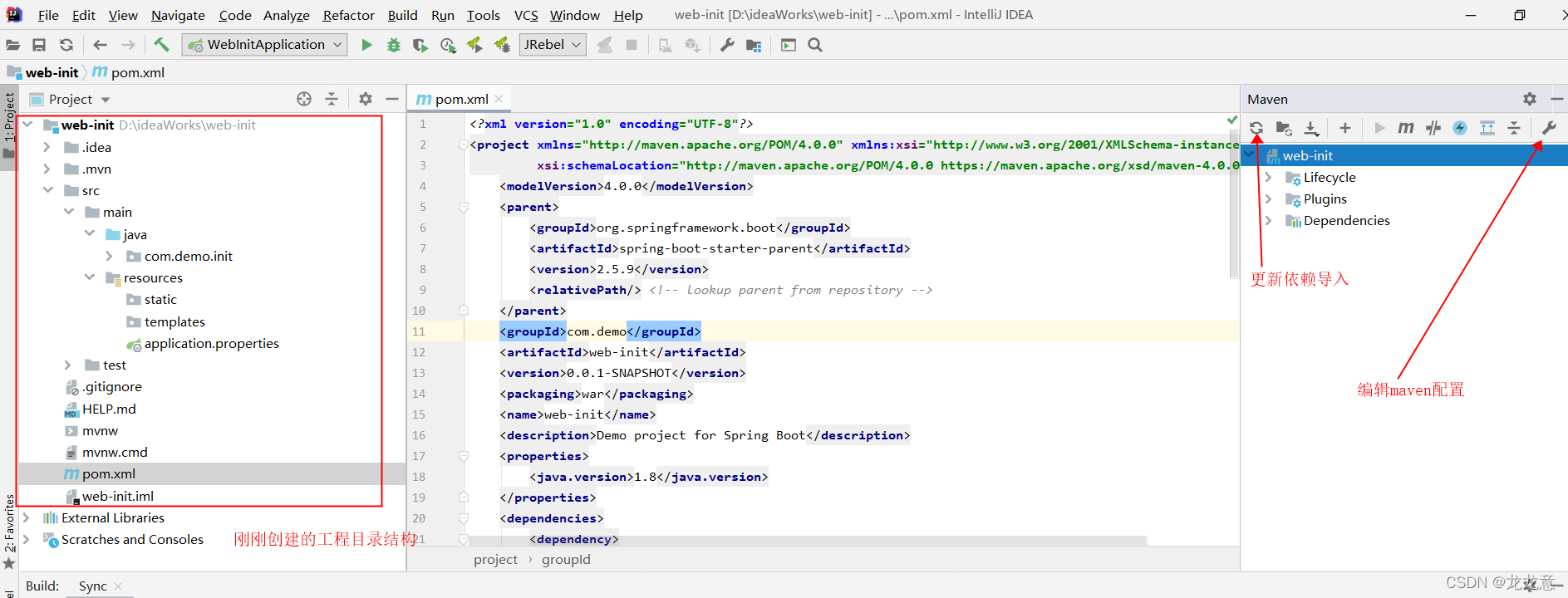Download sources and documentation in Maven toolbar

[x=1311, y=128]
